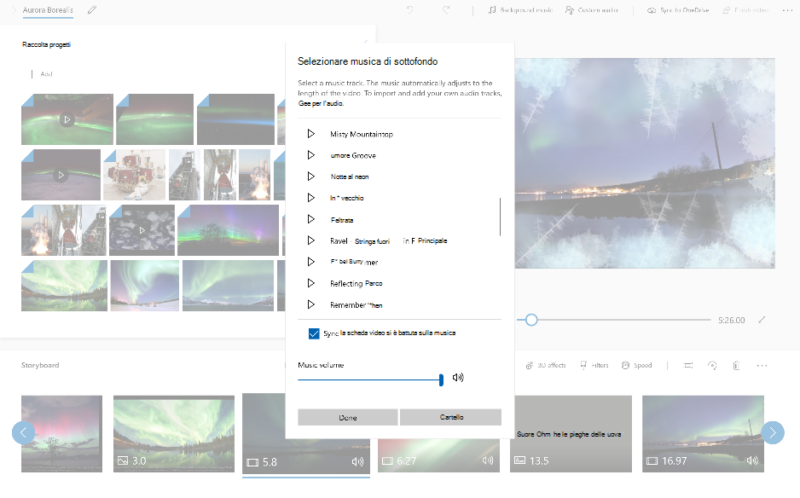
Task: Toggle audio icon on the 16.97 storyboard clip
Action: click(x=752, y=461)
